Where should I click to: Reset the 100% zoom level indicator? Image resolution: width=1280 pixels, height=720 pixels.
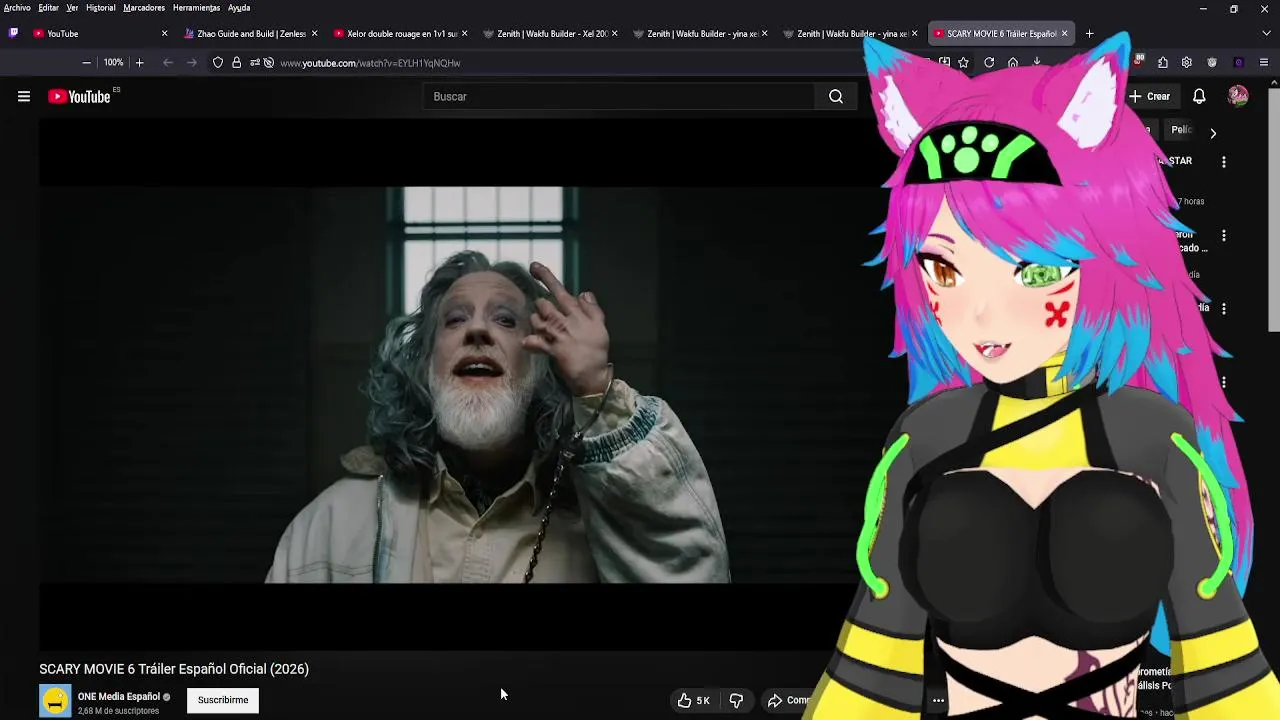[113, 63]
